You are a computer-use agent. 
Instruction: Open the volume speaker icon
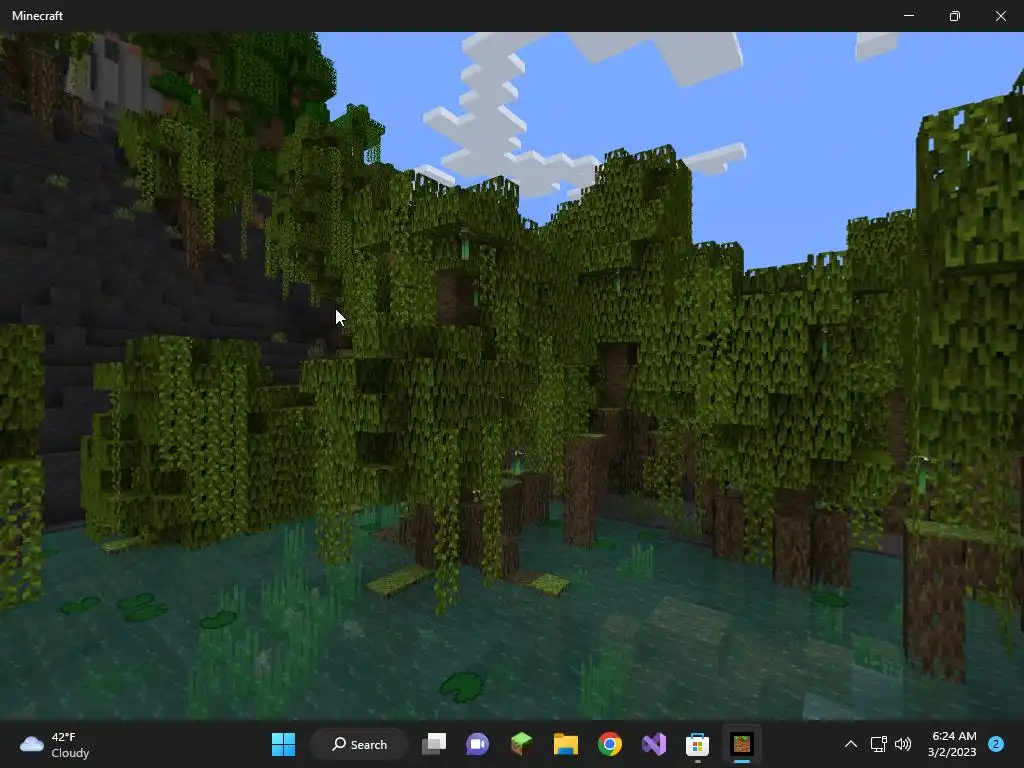903,744
